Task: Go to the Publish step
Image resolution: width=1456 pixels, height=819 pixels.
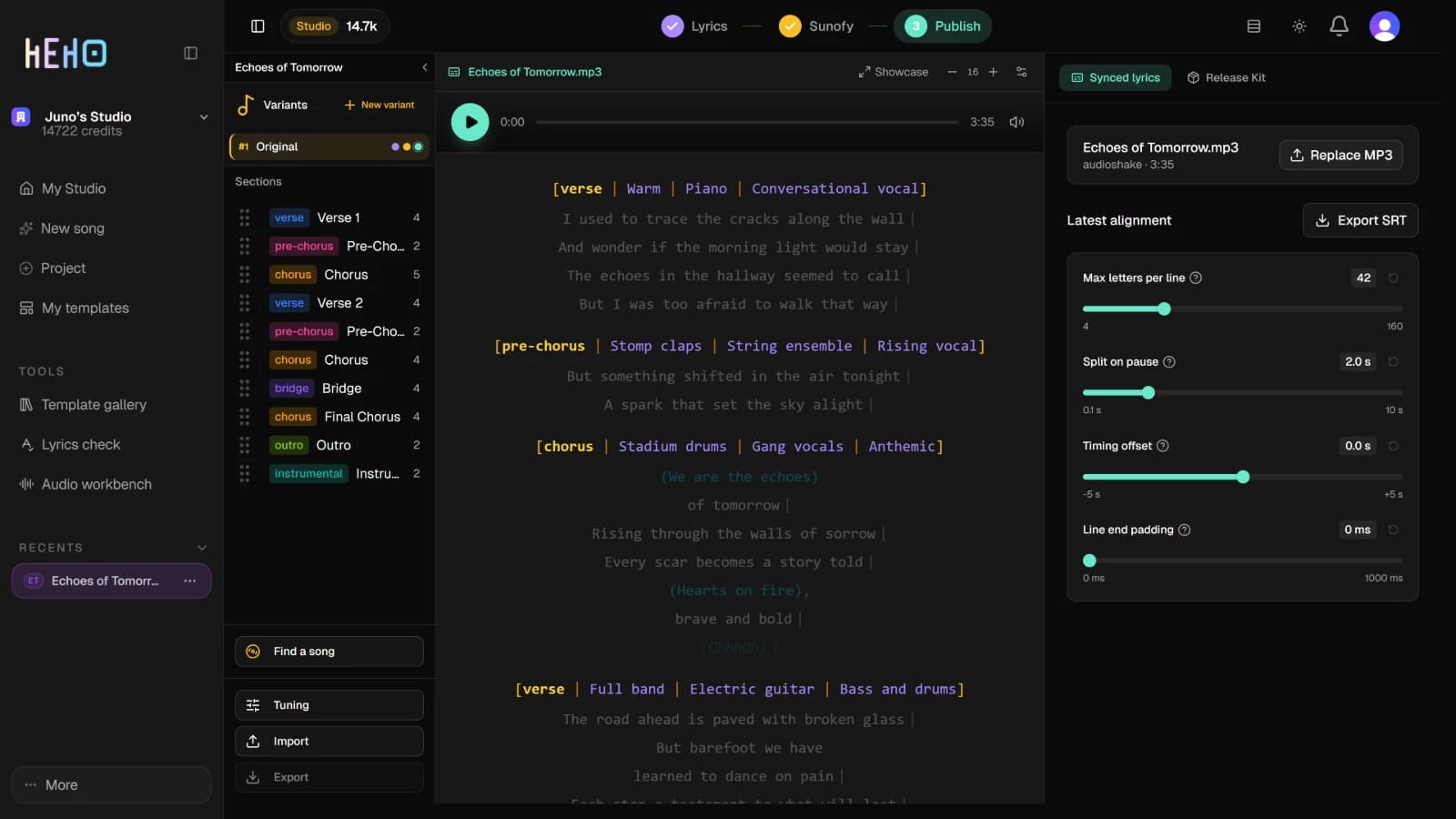Action: tap(943, 26)
